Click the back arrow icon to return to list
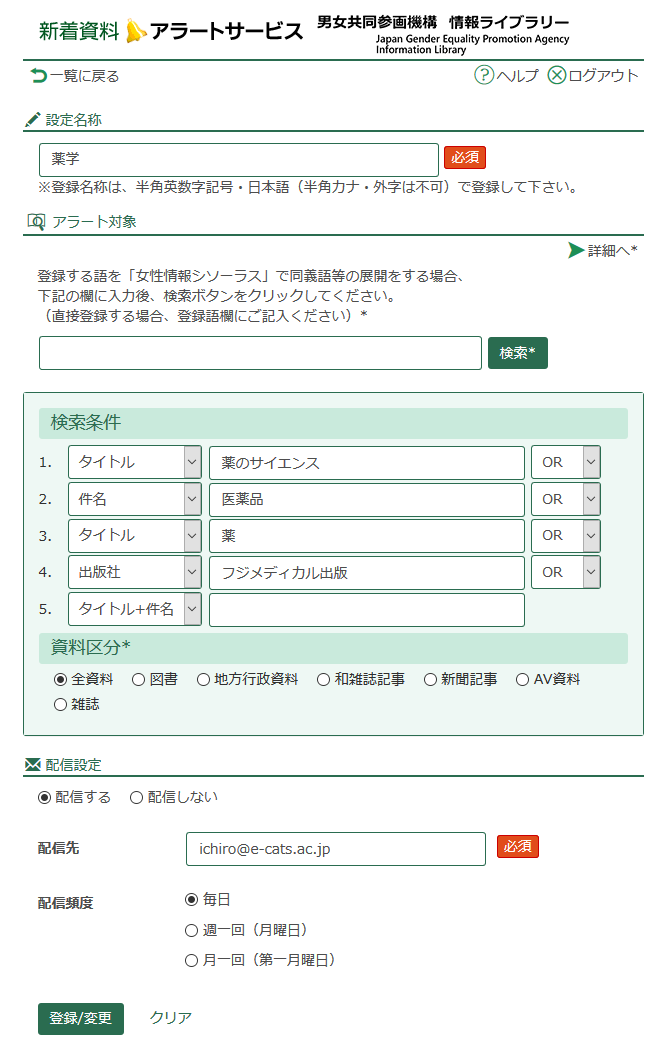The image size is (671, 1054). tap(39, 76)
